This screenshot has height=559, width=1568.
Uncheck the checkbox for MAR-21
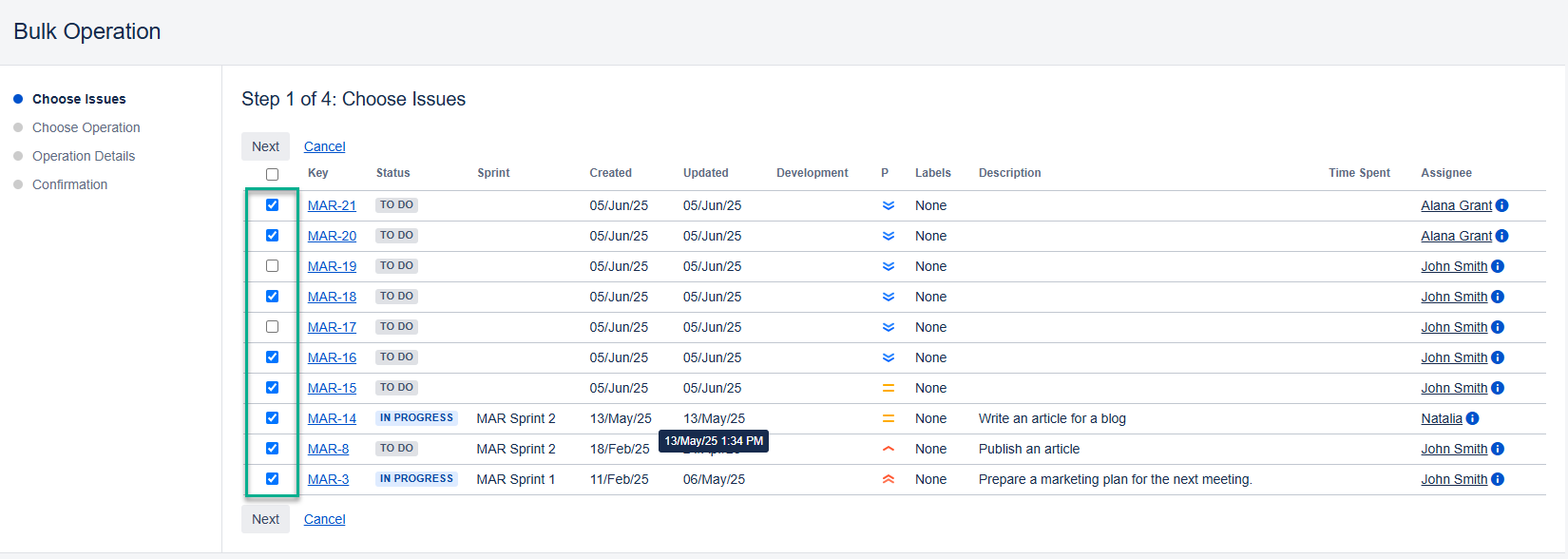click(273, 204)
